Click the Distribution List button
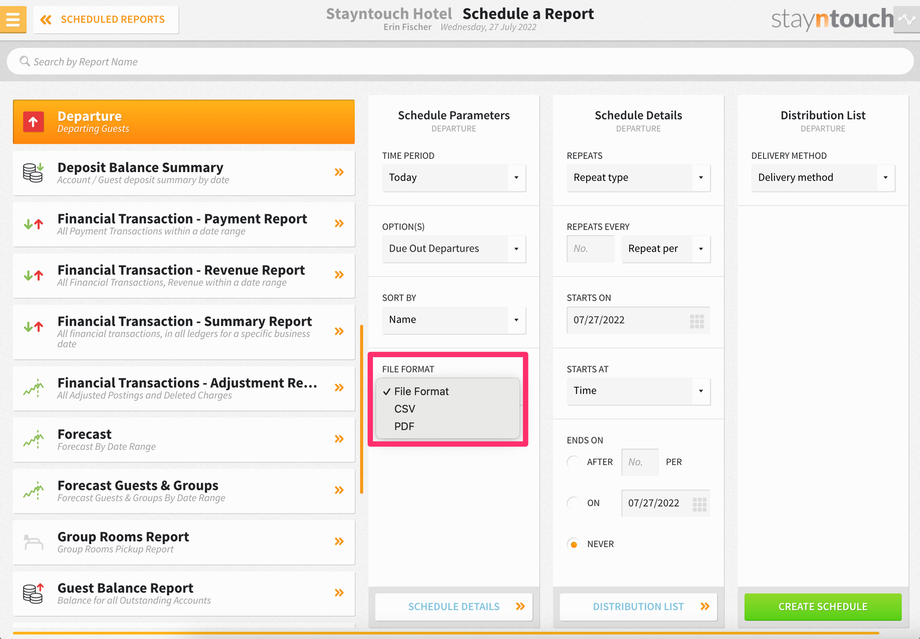Screen dimensions: 920x639 (x=638, y=607)
